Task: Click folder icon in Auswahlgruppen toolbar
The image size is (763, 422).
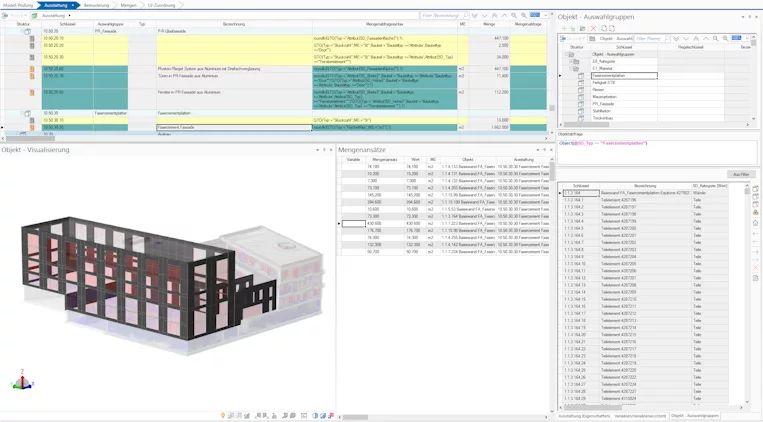Action: point(582,29)
